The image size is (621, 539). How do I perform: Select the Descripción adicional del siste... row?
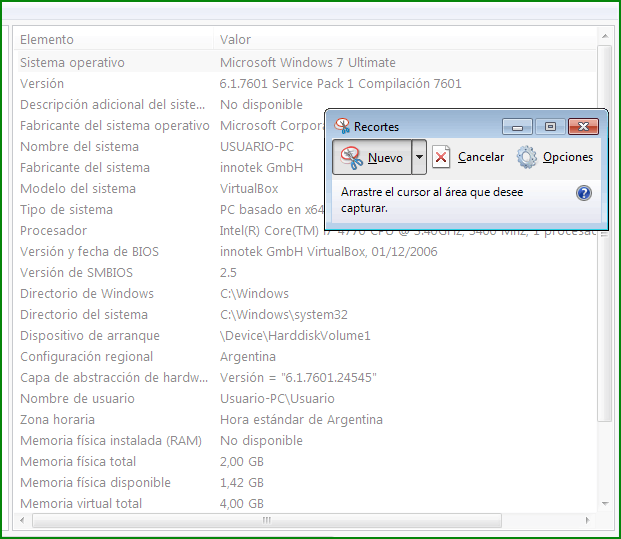pos(305,105)
